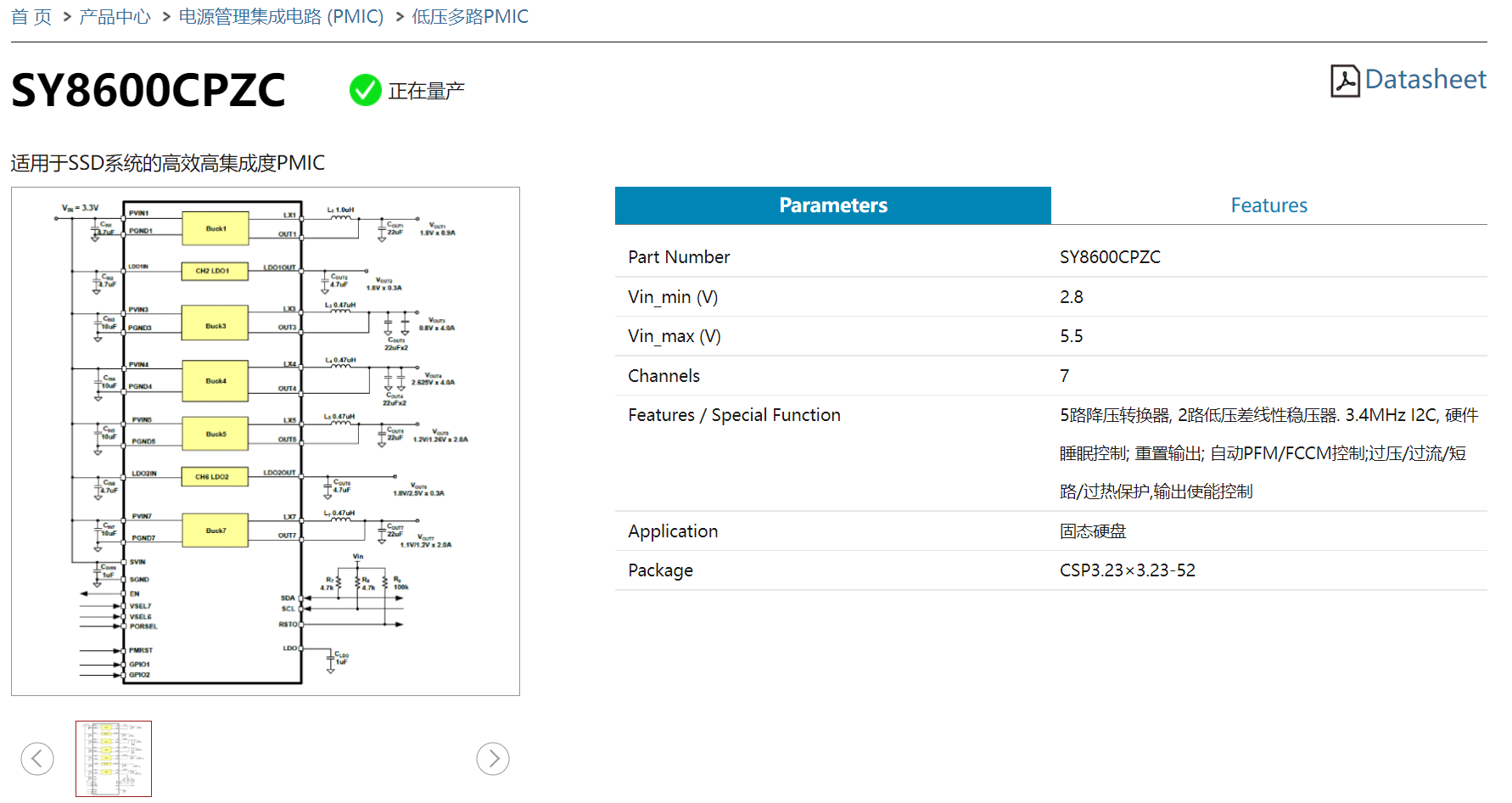The height and width of the screenshot is (803, 1512).
Task: Go to previous image with left arrow
Action: click(x=37, y=758)
